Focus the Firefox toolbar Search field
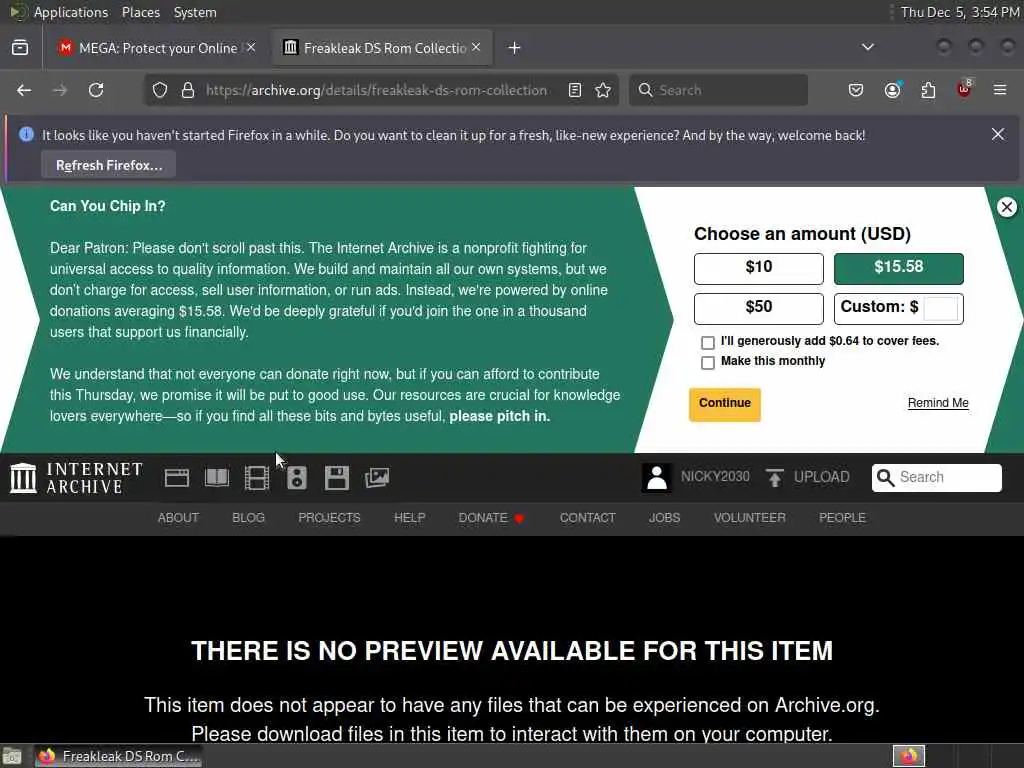 (x=718, y=90)
